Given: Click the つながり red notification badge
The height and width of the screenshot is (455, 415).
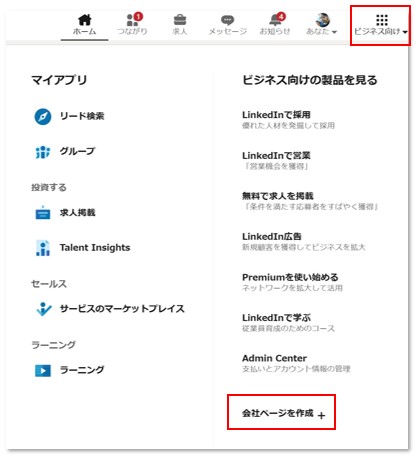Looking at the screenshot, I should click(x=138, y=16).
